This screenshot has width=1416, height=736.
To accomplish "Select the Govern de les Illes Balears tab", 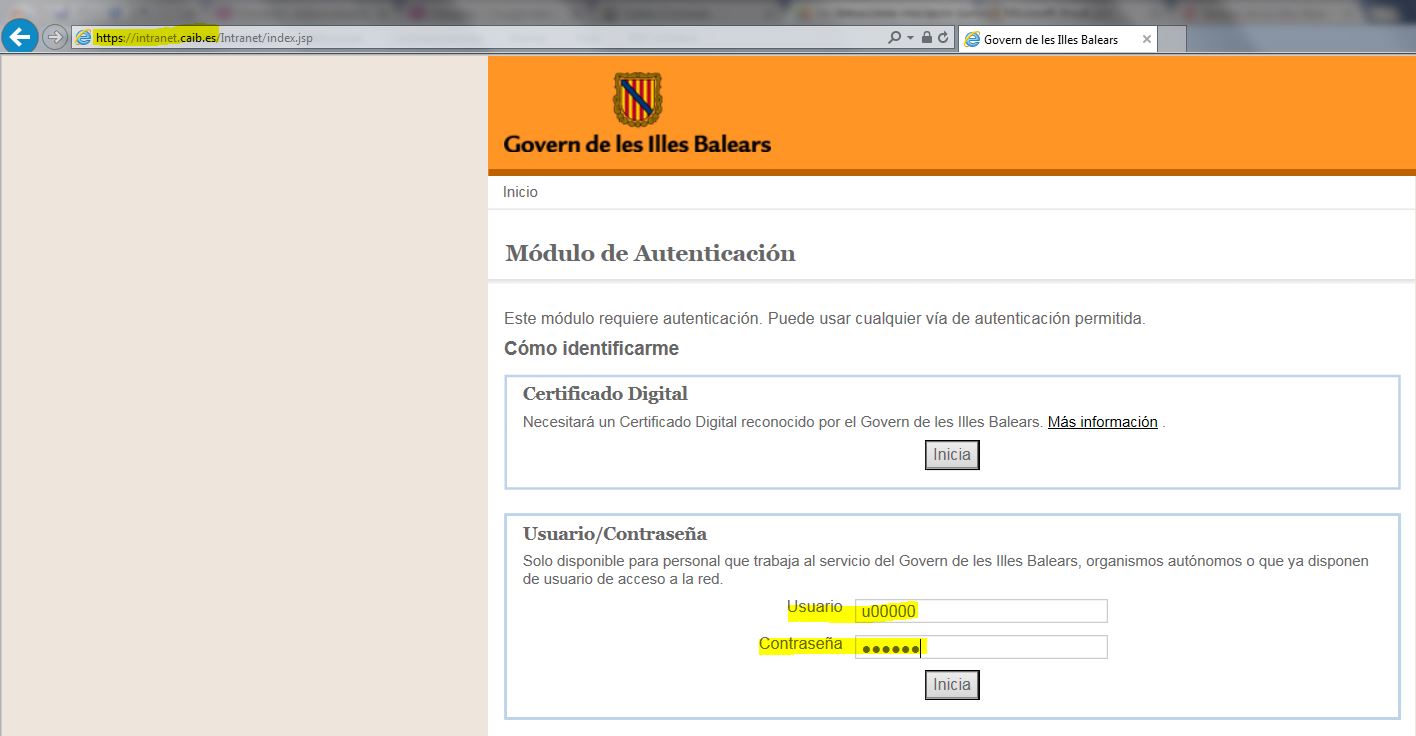I will tap(1058, 40).
